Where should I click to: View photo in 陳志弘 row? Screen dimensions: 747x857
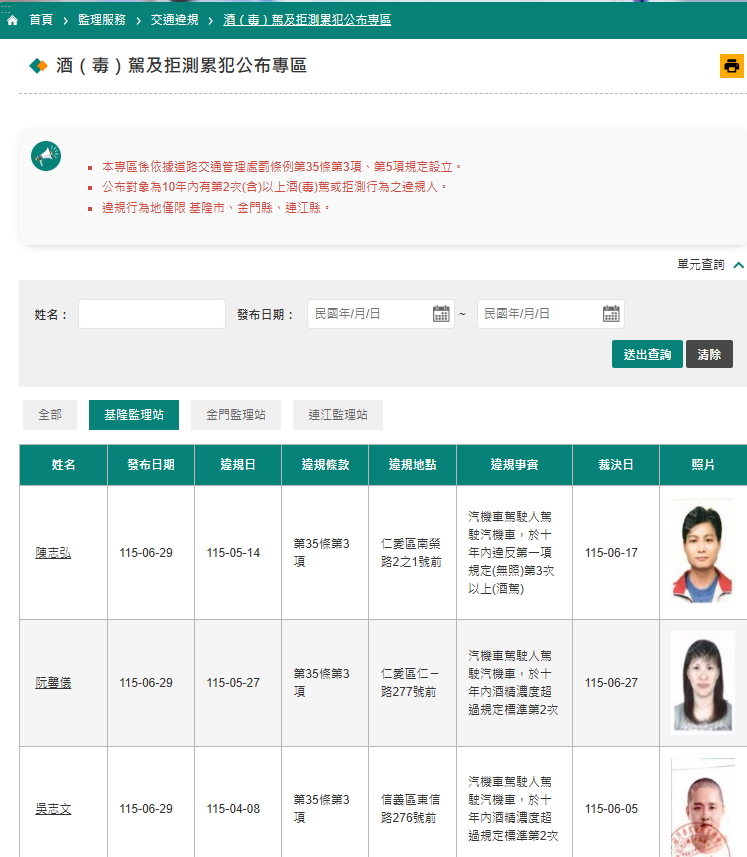(x=703, y=551)
